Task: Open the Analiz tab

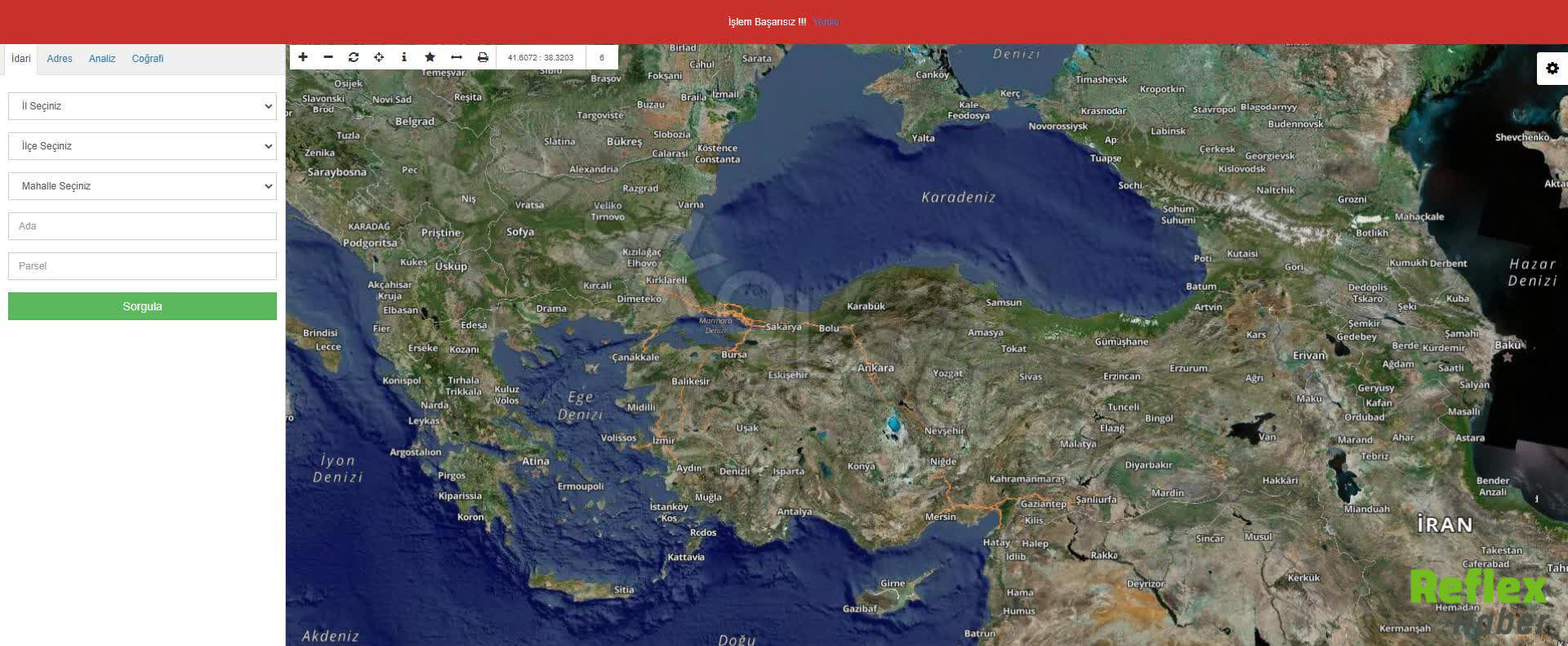Action: point(102,59)
